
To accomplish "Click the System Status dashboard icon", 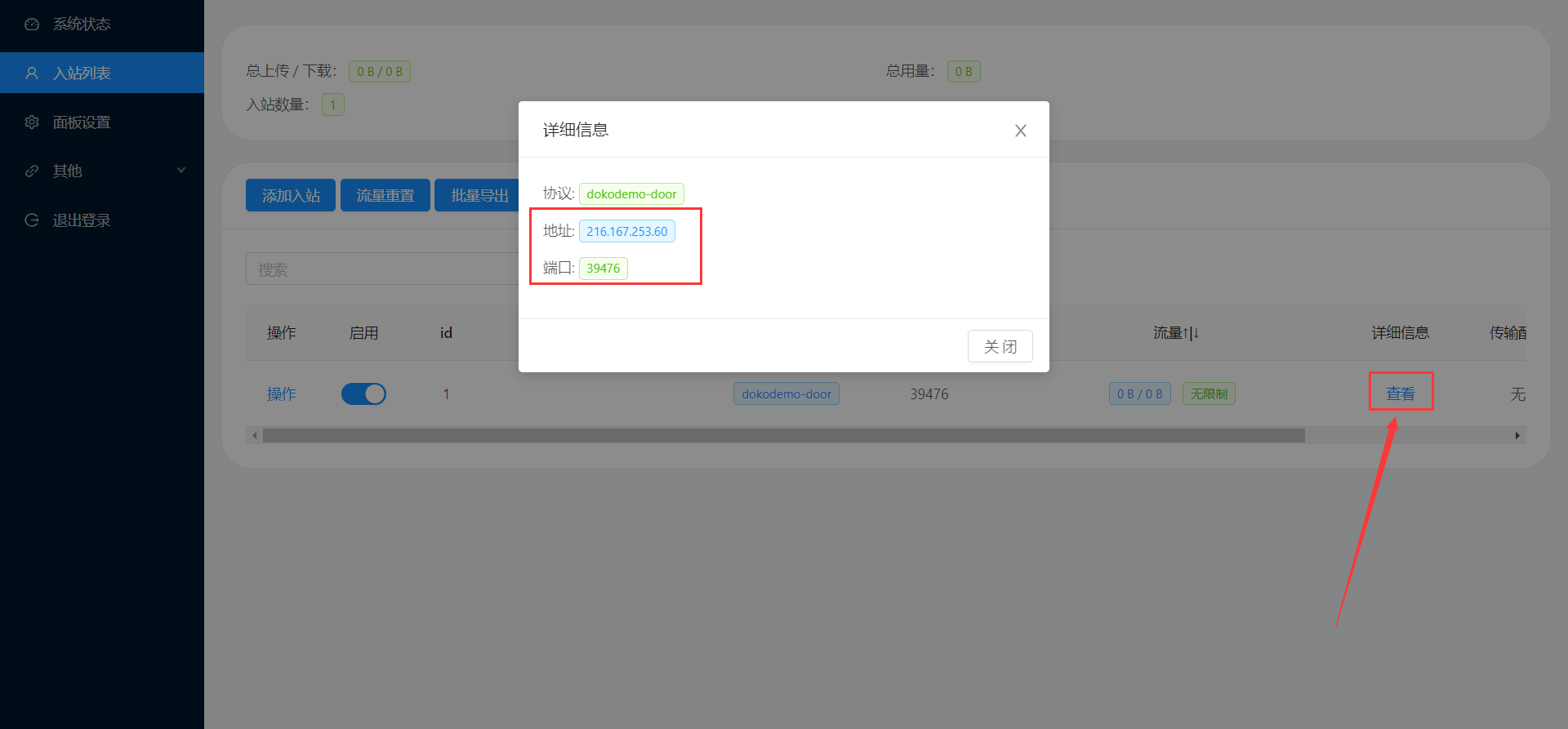I will pyautogui.click(x=32, y=24).
